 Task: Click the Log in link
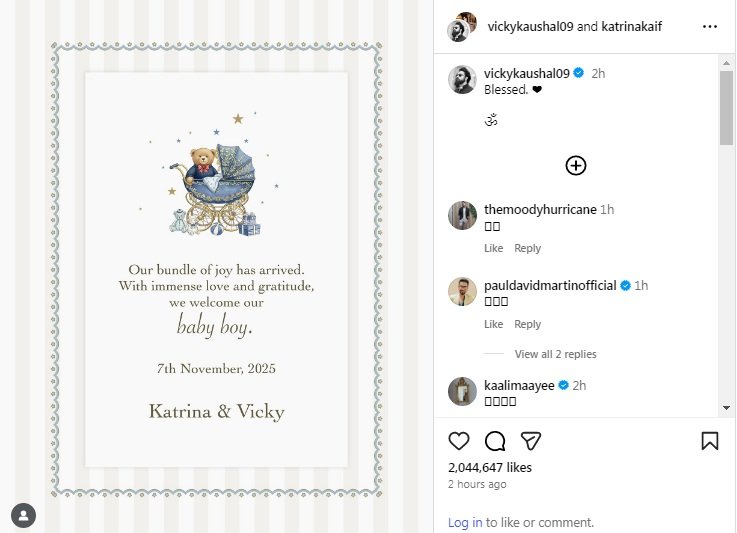[x=465, y=522]
